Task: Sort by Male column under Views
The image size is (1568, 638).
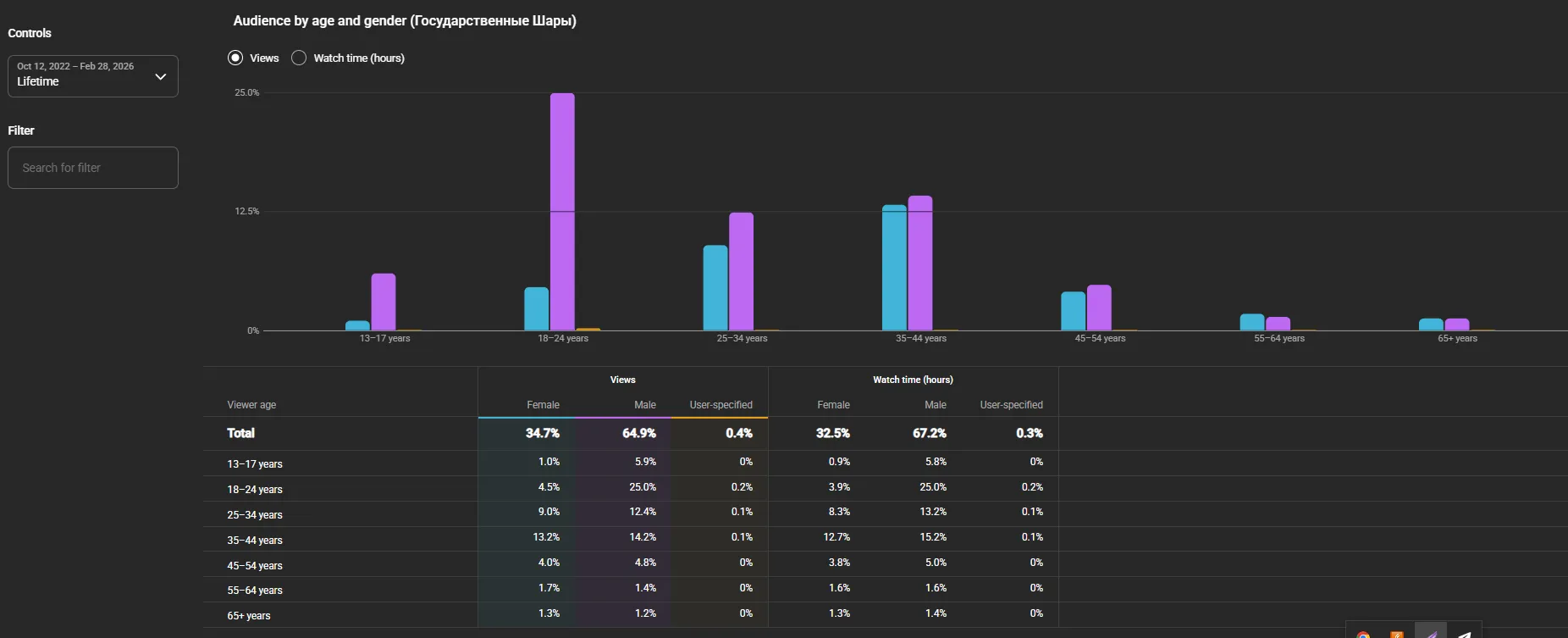Action: pos(645,405)
